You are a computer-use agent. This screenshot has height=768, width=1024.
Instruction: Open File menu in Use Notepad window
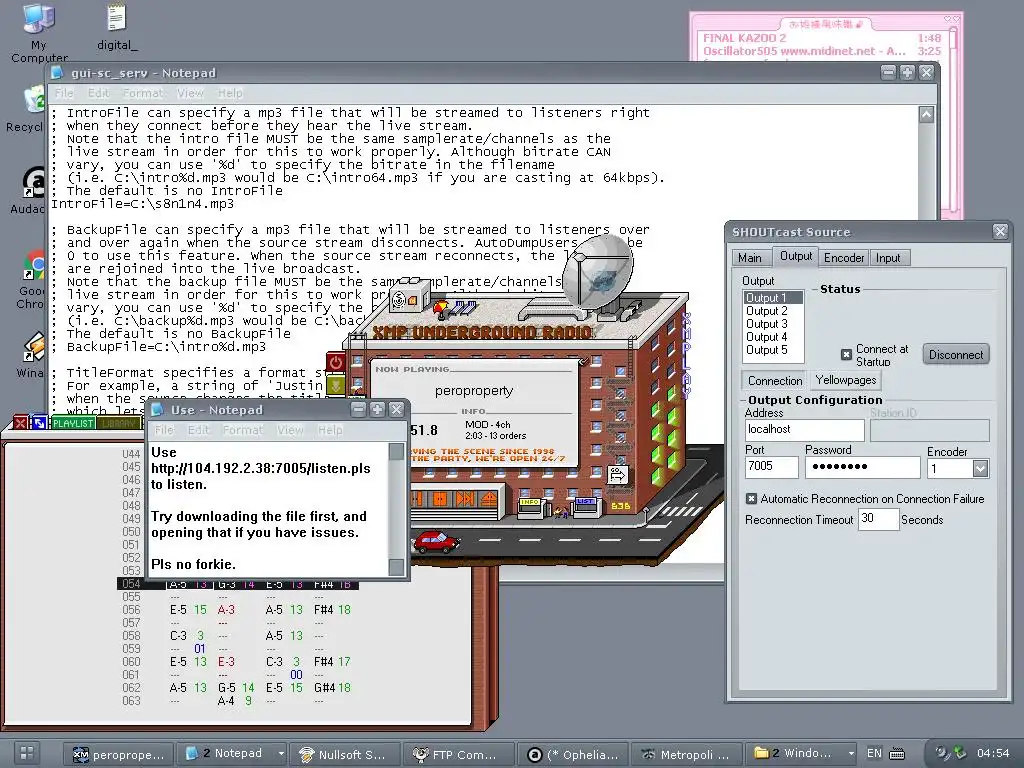164,430
